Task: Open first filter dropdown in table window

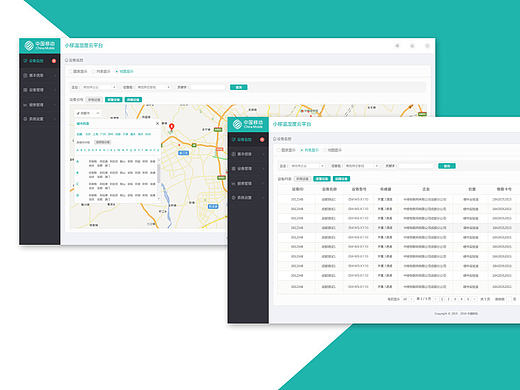Action: (x=306, y=166)
